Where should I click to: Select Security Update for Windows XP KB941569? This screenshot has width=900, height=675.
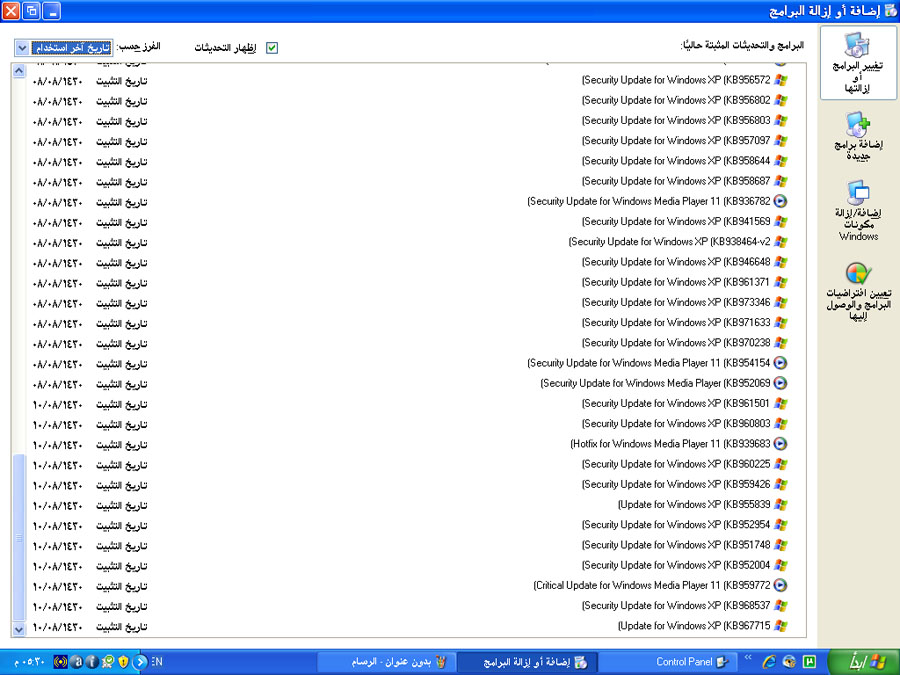click(676, 222)
